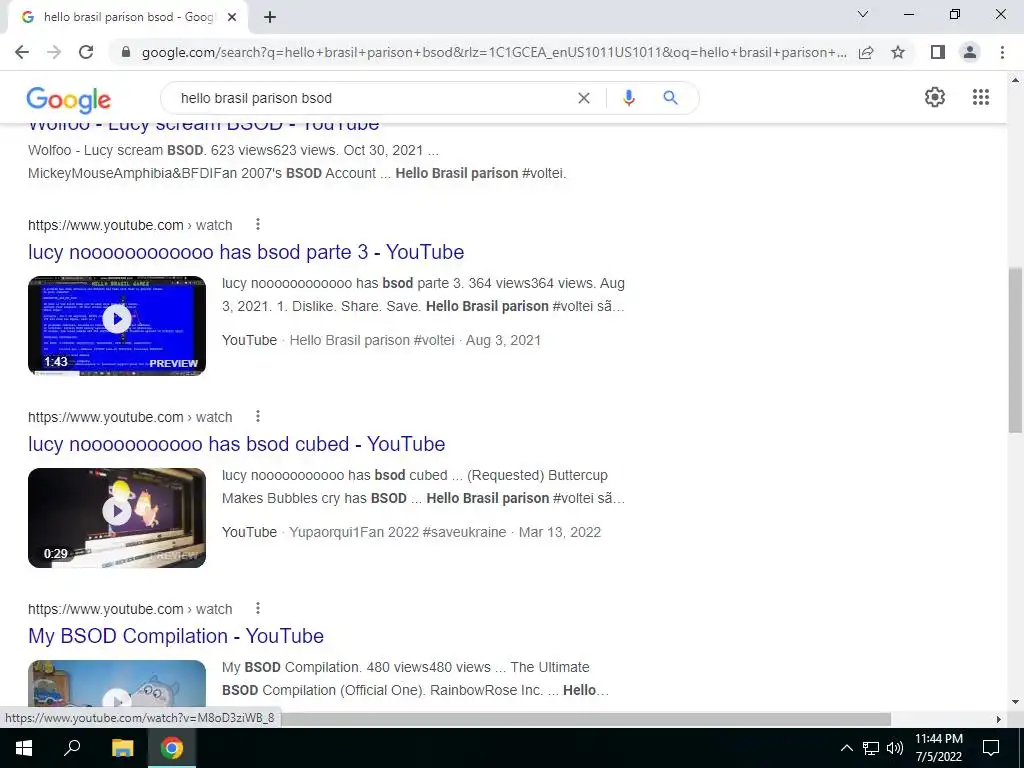
Task: Open the Windows Start menu
Action: 24,748
